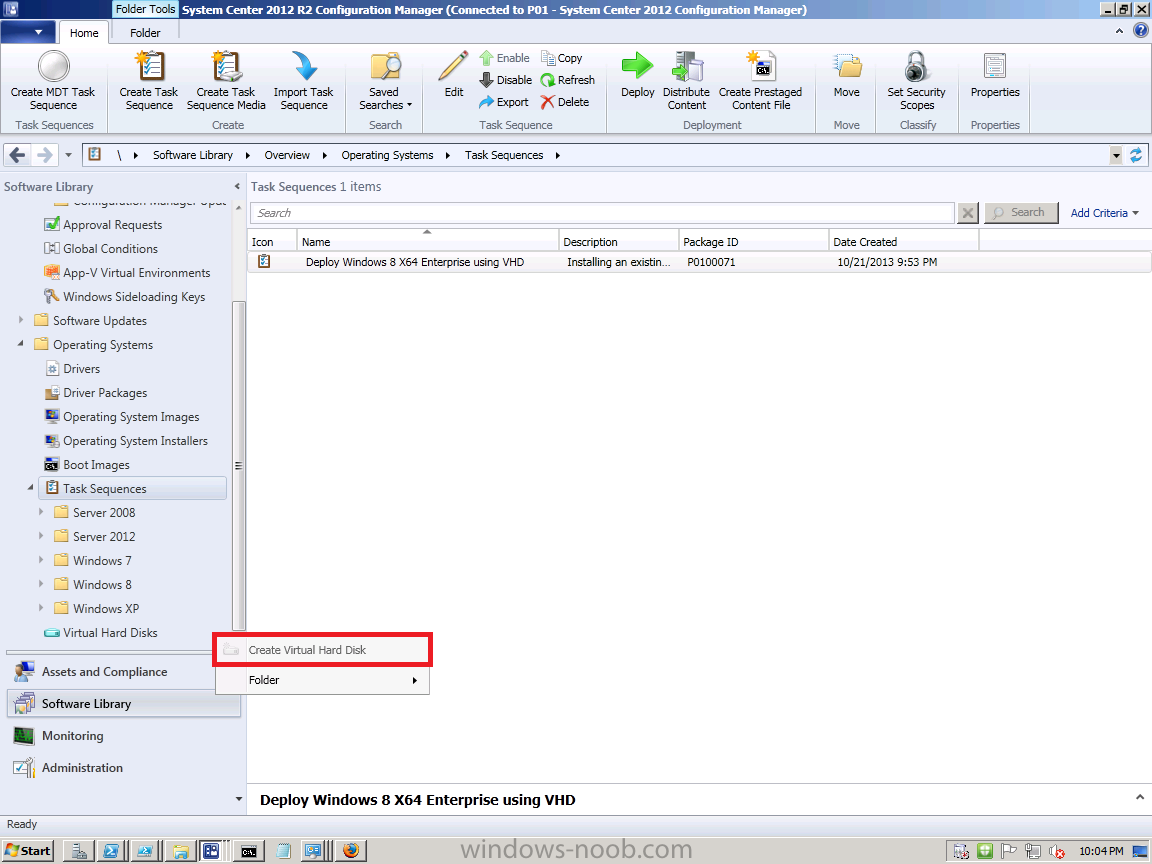Screen dimensions: 1152x864
Task: Clear the search with X button
Action: tap(968, 213)
